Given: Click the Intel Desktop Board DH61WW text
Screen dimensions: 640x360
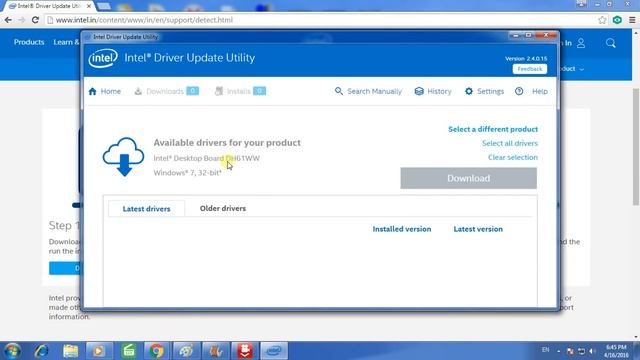Looking at the screenshot, I should pyautogui.click(x=207, y=158).
